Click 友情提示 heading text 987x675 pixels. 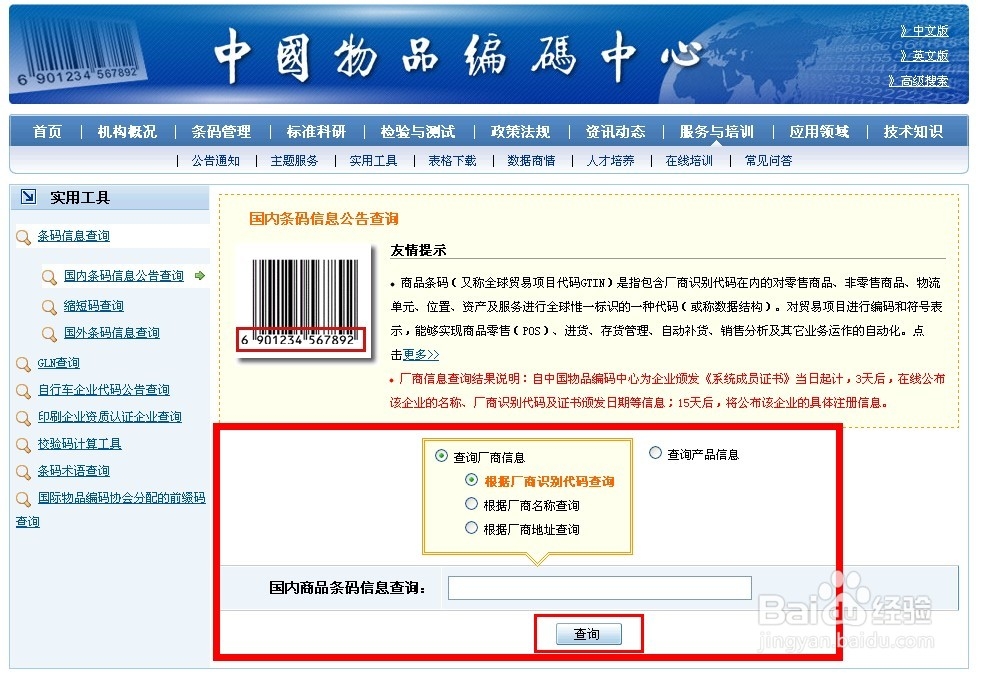419,250
